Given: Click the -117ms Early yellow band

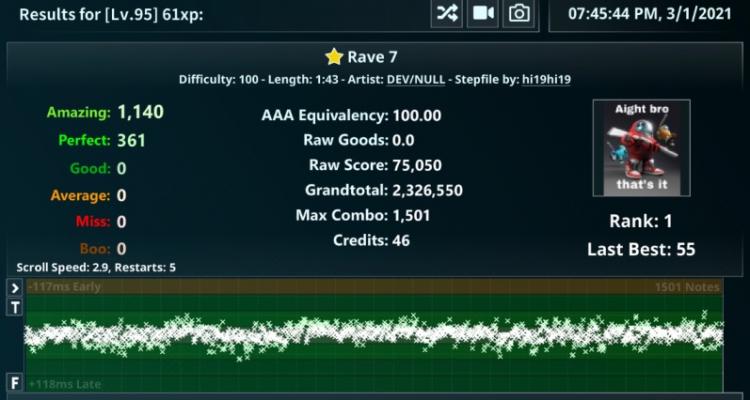Looking at the screenshot, I should click(374, 287).
